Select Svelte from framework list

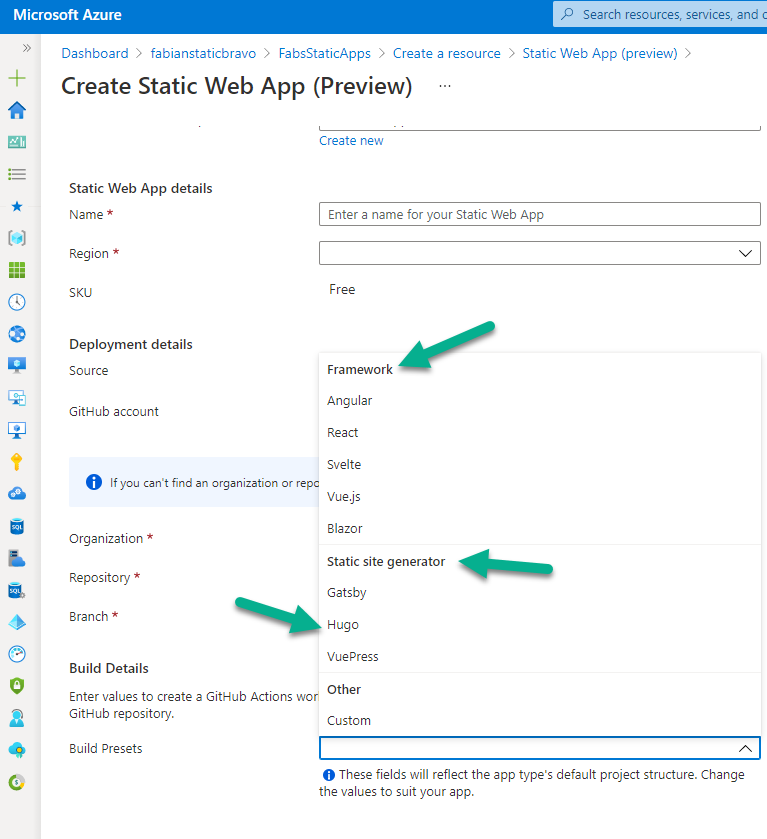click(540, 464)
